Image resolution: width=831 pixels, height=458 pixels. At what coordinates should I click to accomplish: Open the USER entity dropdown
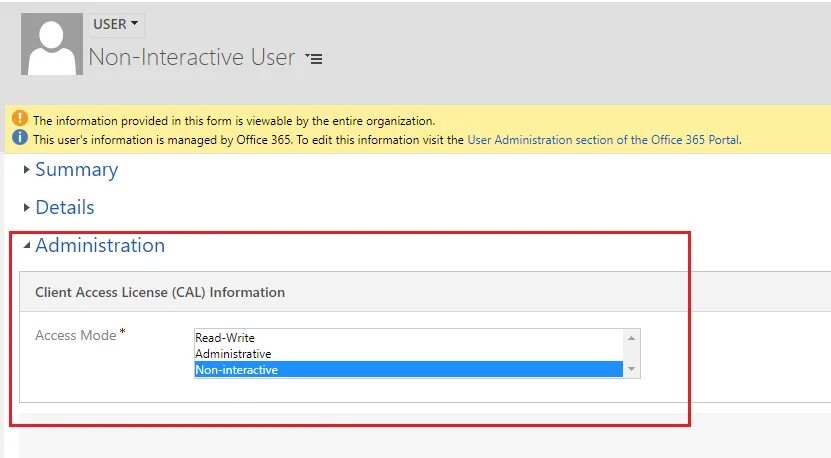(116, 24)
